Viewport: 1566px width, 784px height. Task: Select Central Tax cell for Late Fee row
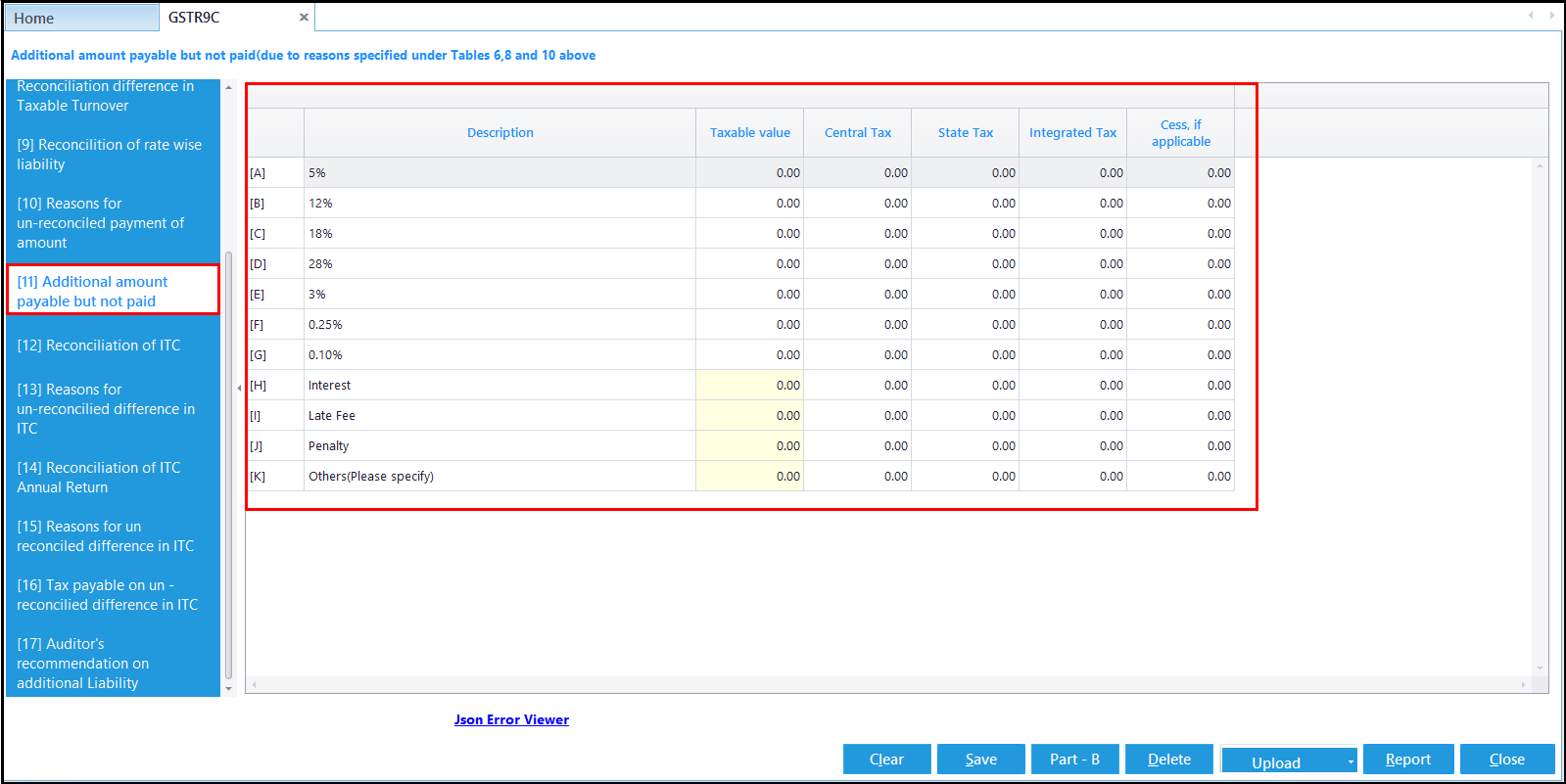click(858, 415)
